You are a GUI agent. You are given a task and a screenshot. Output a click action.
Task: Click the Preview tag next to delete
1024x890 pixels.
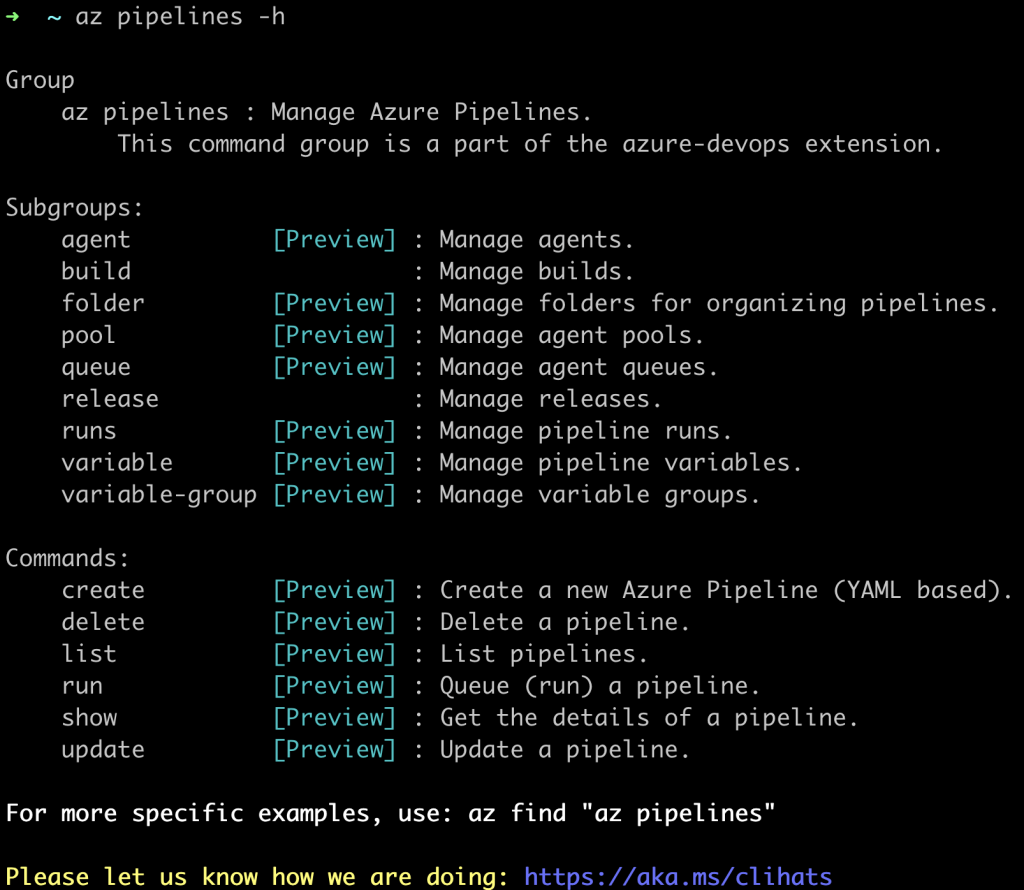(x=334, y=622)
